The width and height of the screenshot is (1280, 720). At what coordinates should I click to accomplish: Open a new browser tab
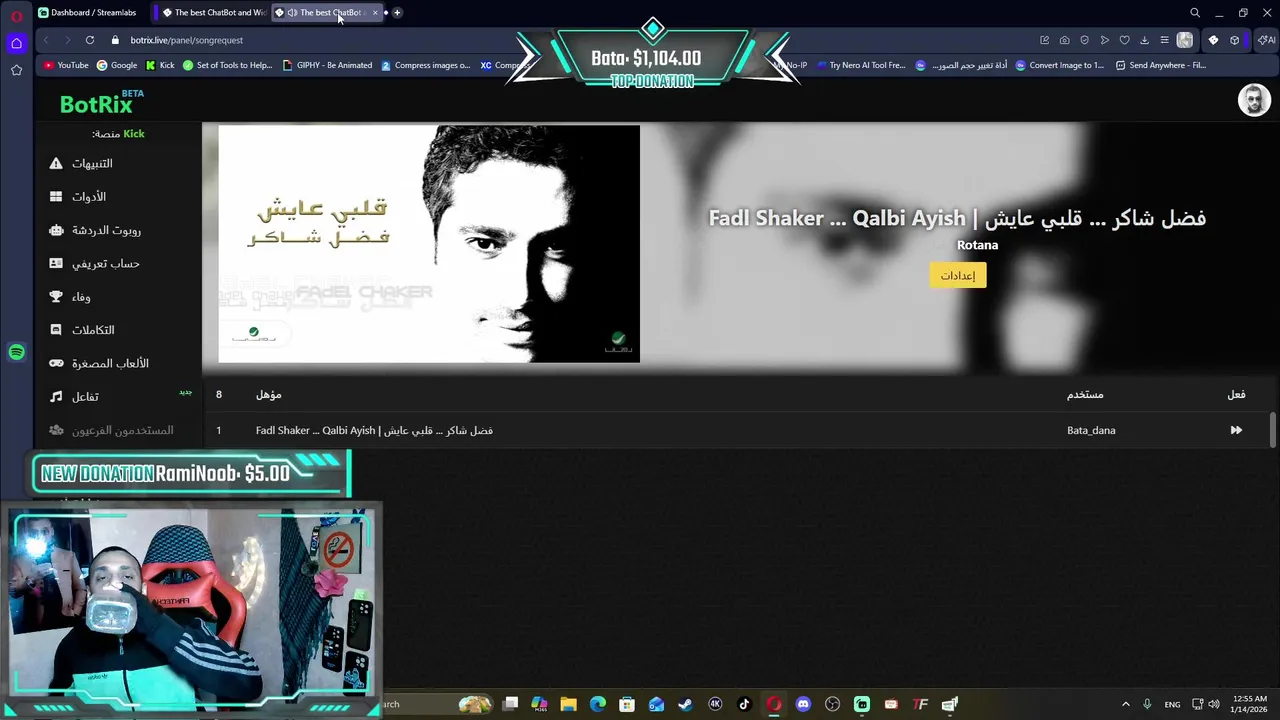click(397, 12)
